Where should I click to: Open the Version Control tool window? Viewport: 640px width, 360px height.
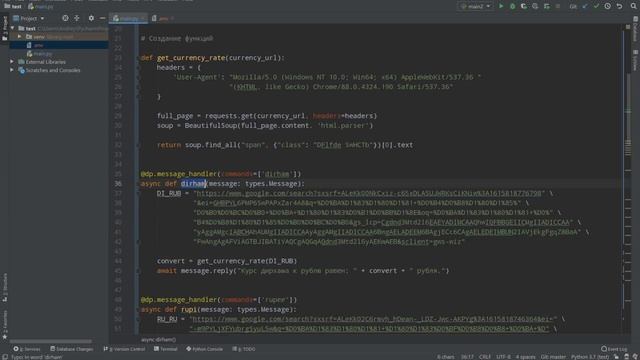pyautogui.click(x=124, y=349)
